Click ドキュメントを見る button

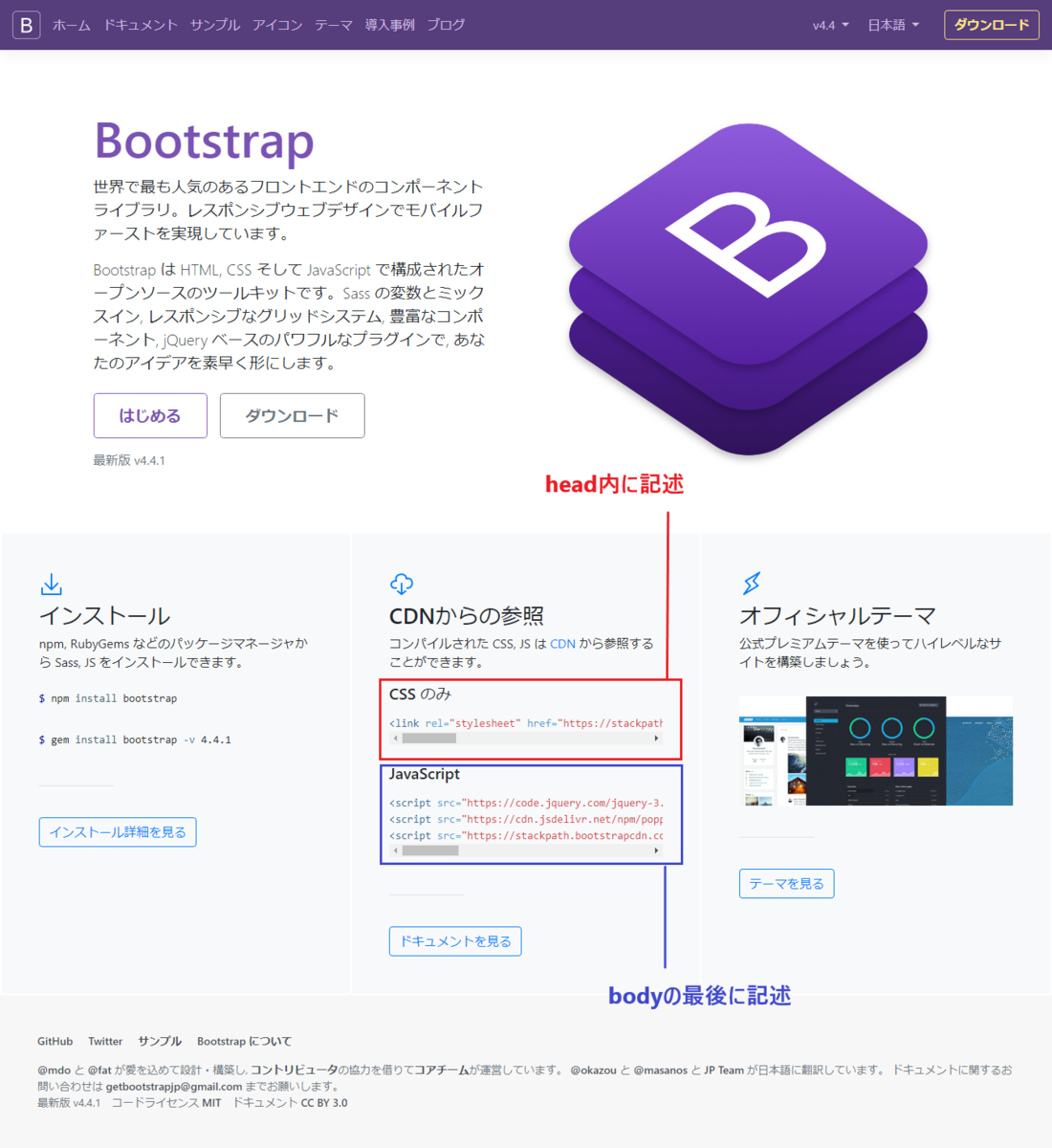click(x=455, y=941)
